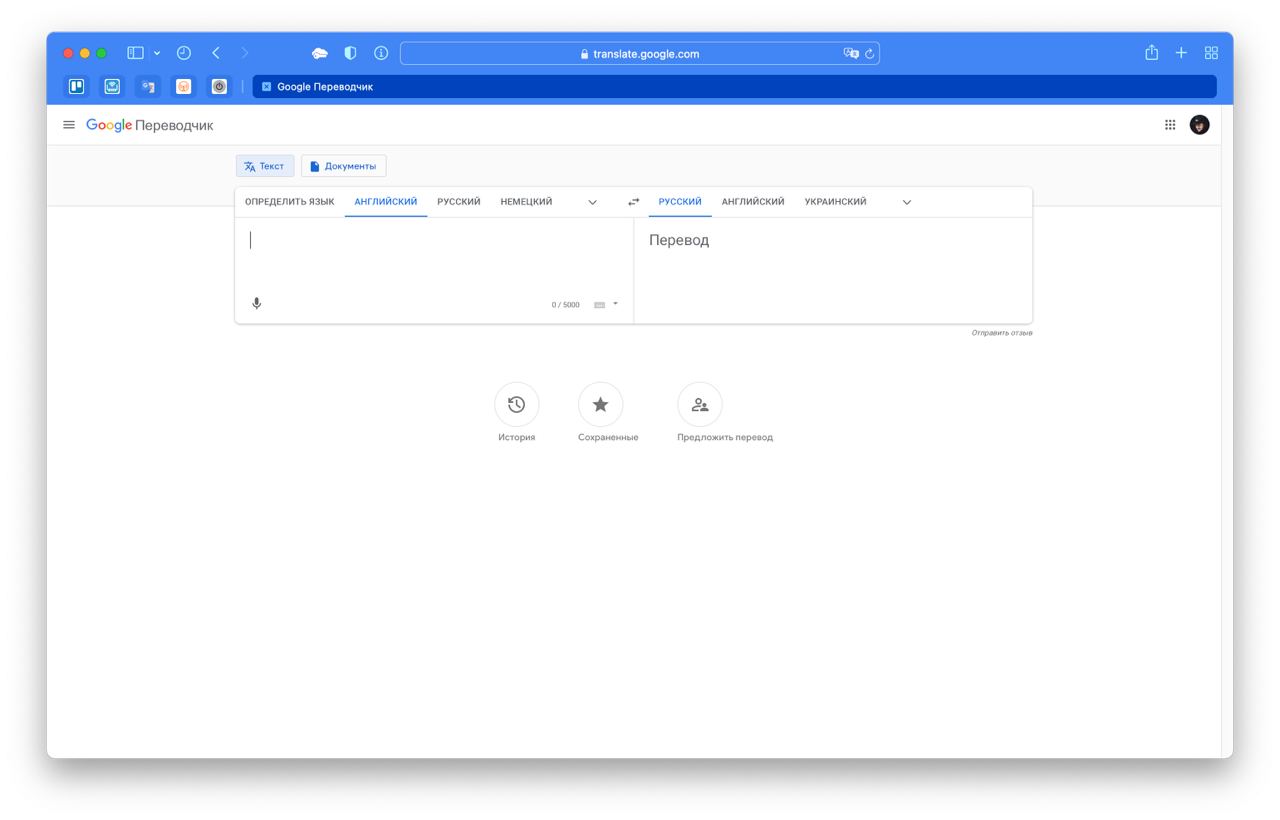Expand the target languages list
1280x820 pixels.
[907, 203]
